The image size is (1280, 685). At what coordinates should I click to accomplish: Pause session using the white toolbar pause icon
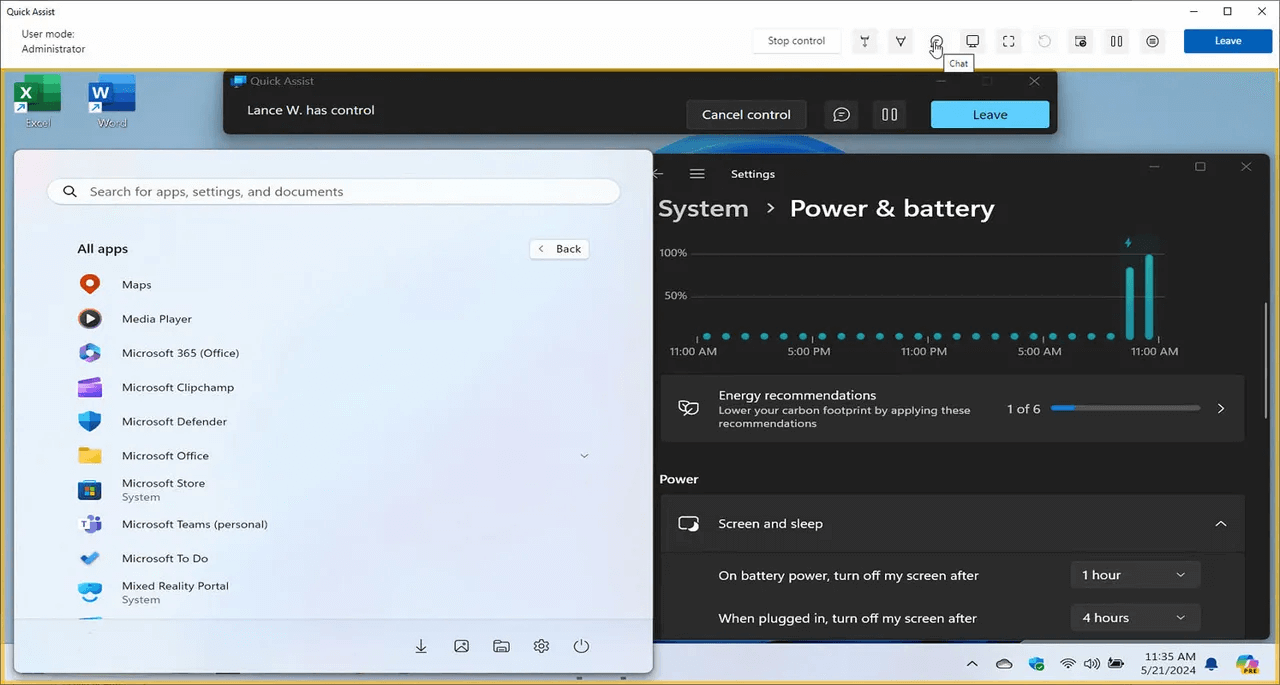pyautogui.click(x=1117, y=41)
